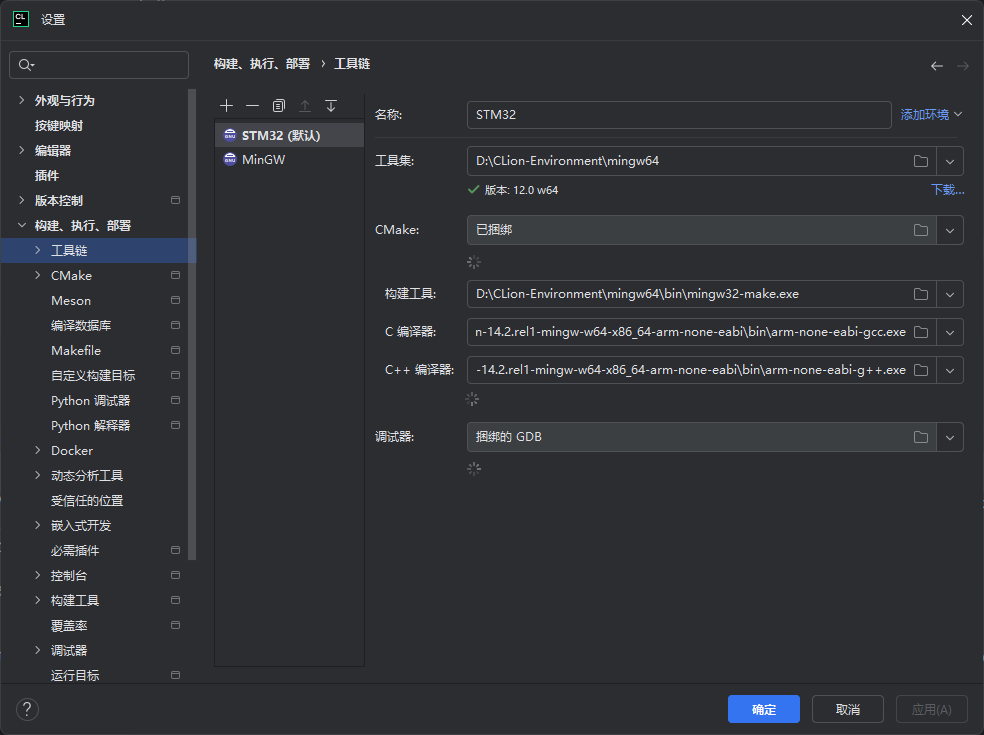Image resolution: width=984 pixels, height=735 pixels.
Task: Move toolchain up in list
Action: click(305, 105)
